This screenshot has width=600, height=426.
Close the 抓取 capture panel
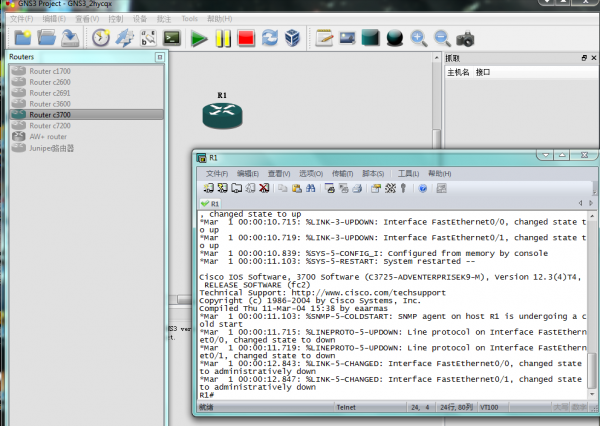coord(593,58)
